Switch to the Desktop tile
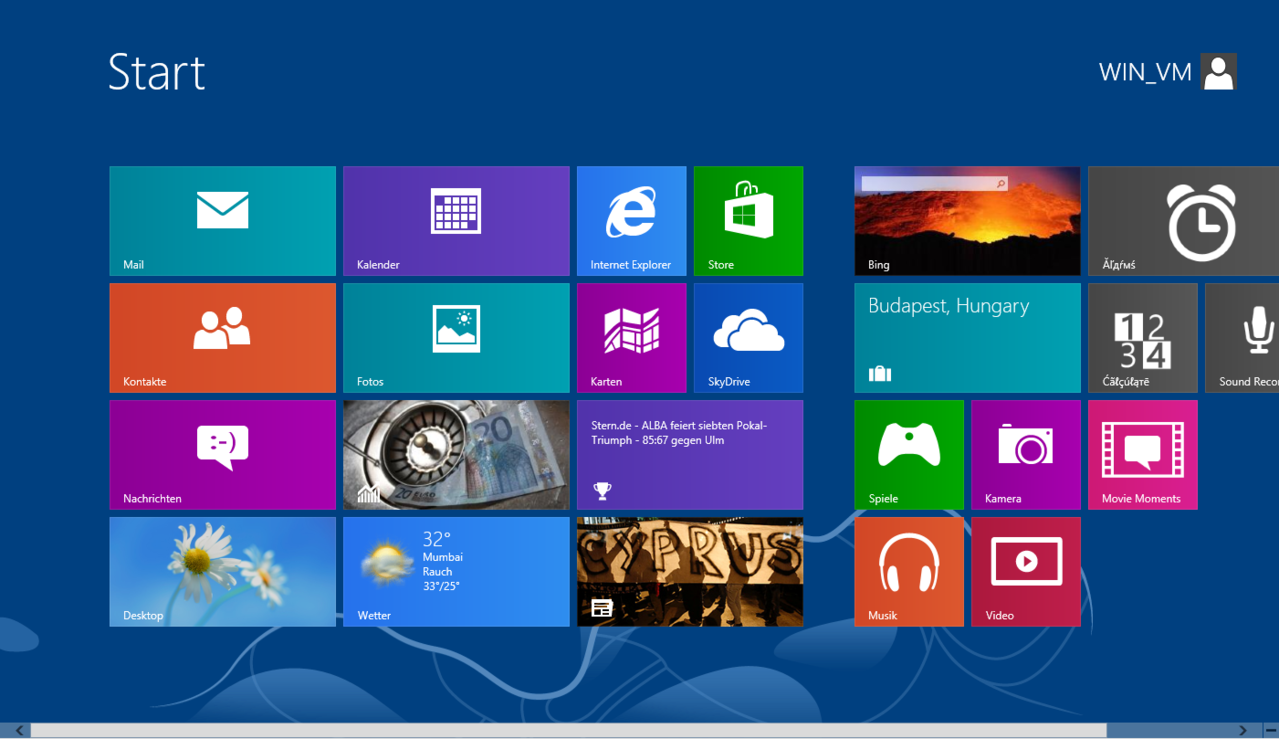 coord(222,571)
